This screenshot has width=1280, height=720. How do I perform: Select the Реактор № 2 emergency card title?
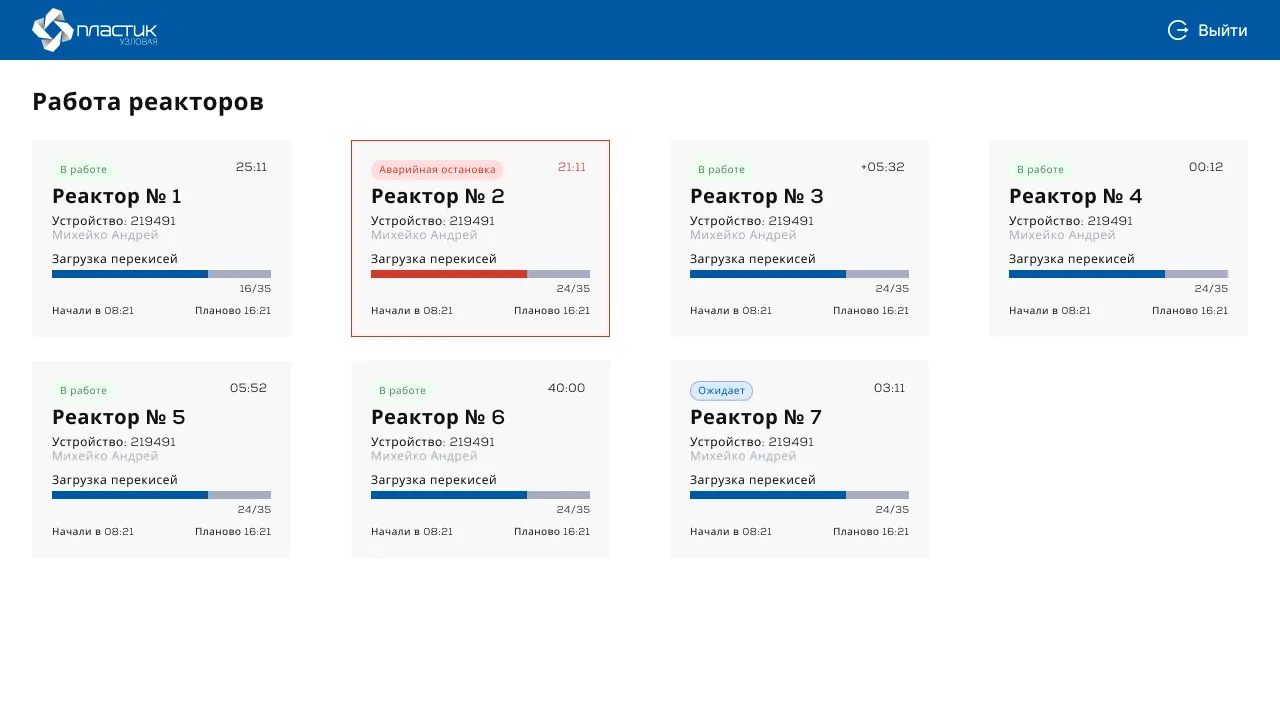click(x=437, y=196)
